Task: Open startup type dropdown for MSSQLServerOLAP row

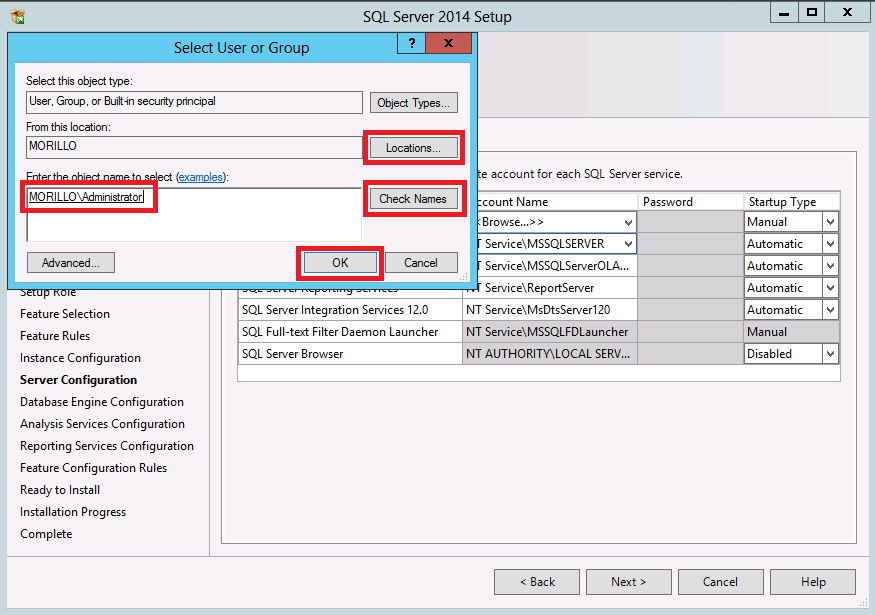Action: [x=830, y=266]
